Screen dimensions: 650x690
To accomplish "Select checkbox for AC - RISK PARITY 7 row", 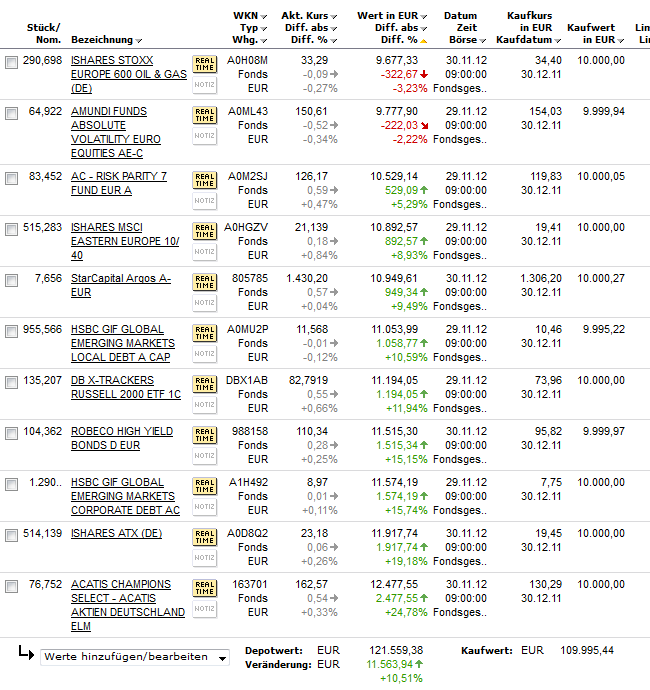I will click(x=11, y=179).
